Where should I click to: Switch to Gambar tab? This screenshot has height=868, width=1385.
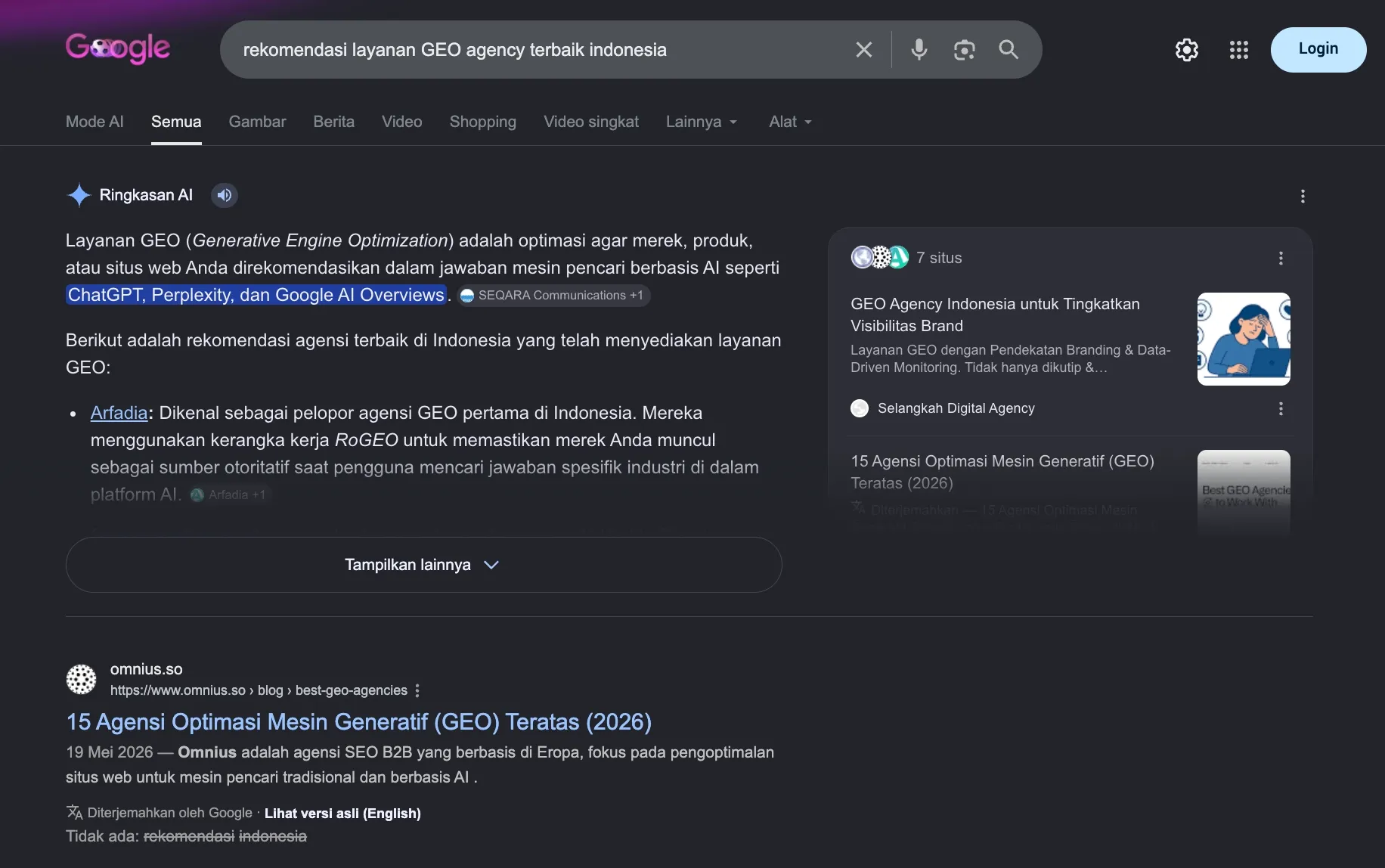pos(257,122)
